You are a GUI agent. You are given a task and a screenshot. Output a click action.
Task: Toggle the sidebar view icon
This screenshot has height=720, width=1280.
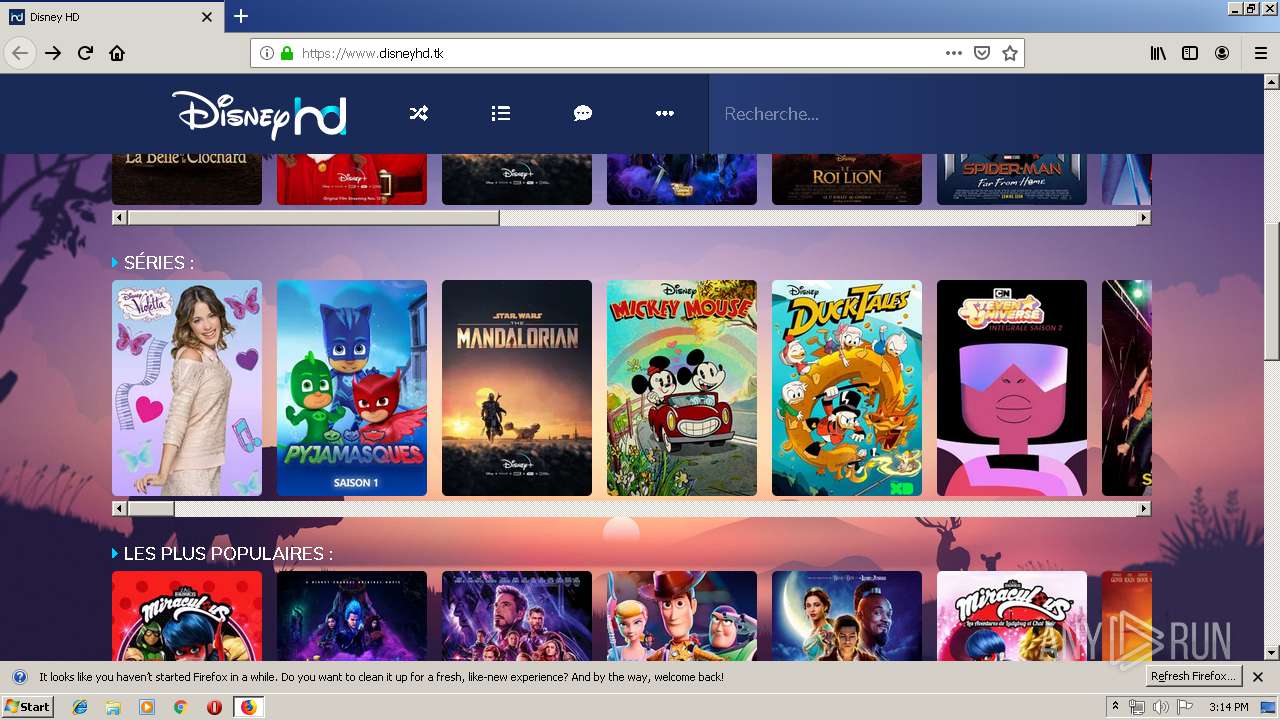pos(1190,53)
